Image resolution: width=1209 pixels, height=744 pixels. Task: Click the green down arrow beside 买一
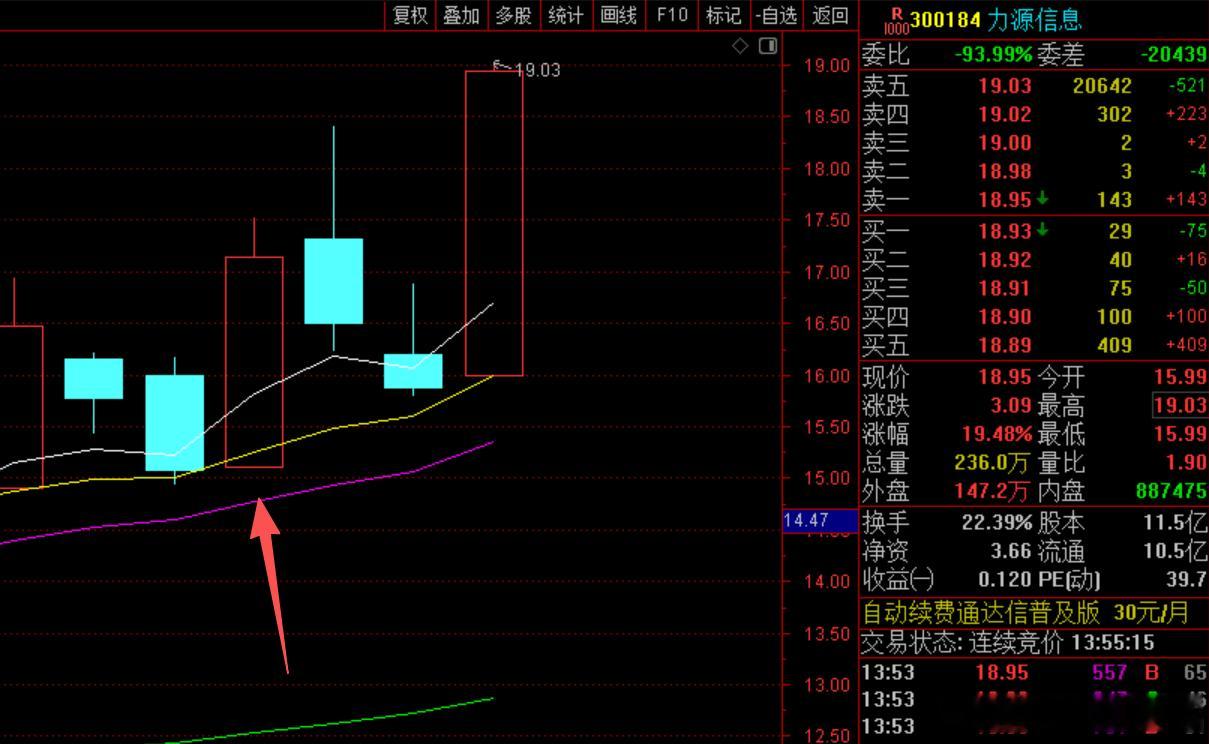[x=1042, y=230]
